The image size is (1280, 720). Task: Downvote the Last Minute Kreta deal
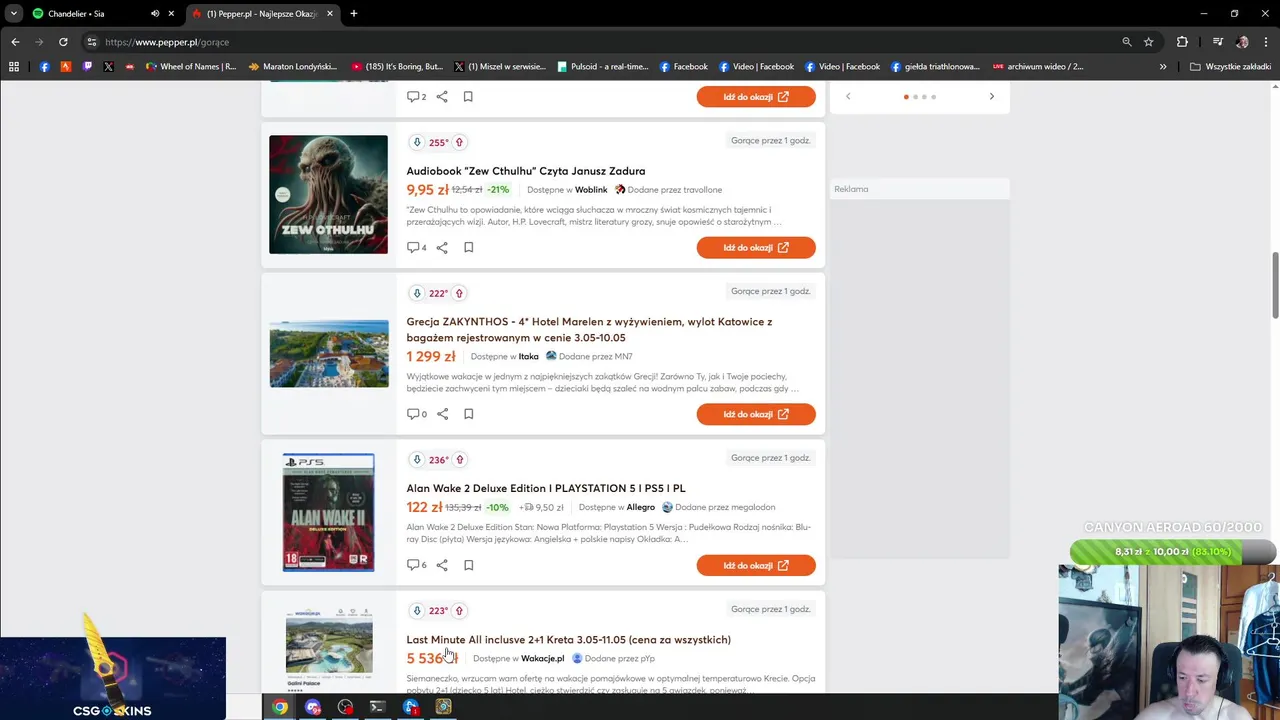417,611
